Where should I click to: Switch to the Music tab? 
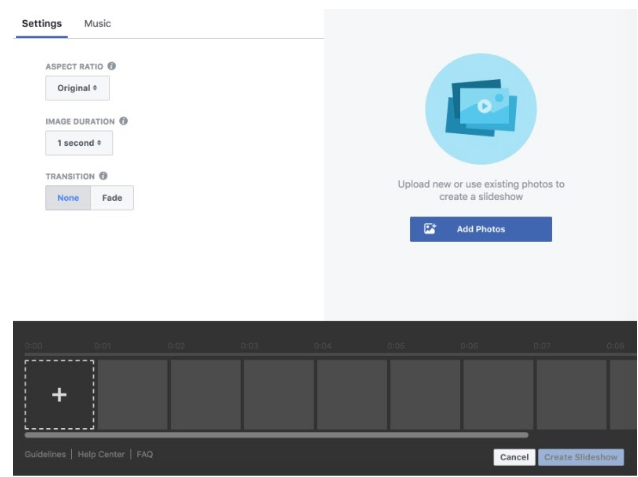[97, 23]
